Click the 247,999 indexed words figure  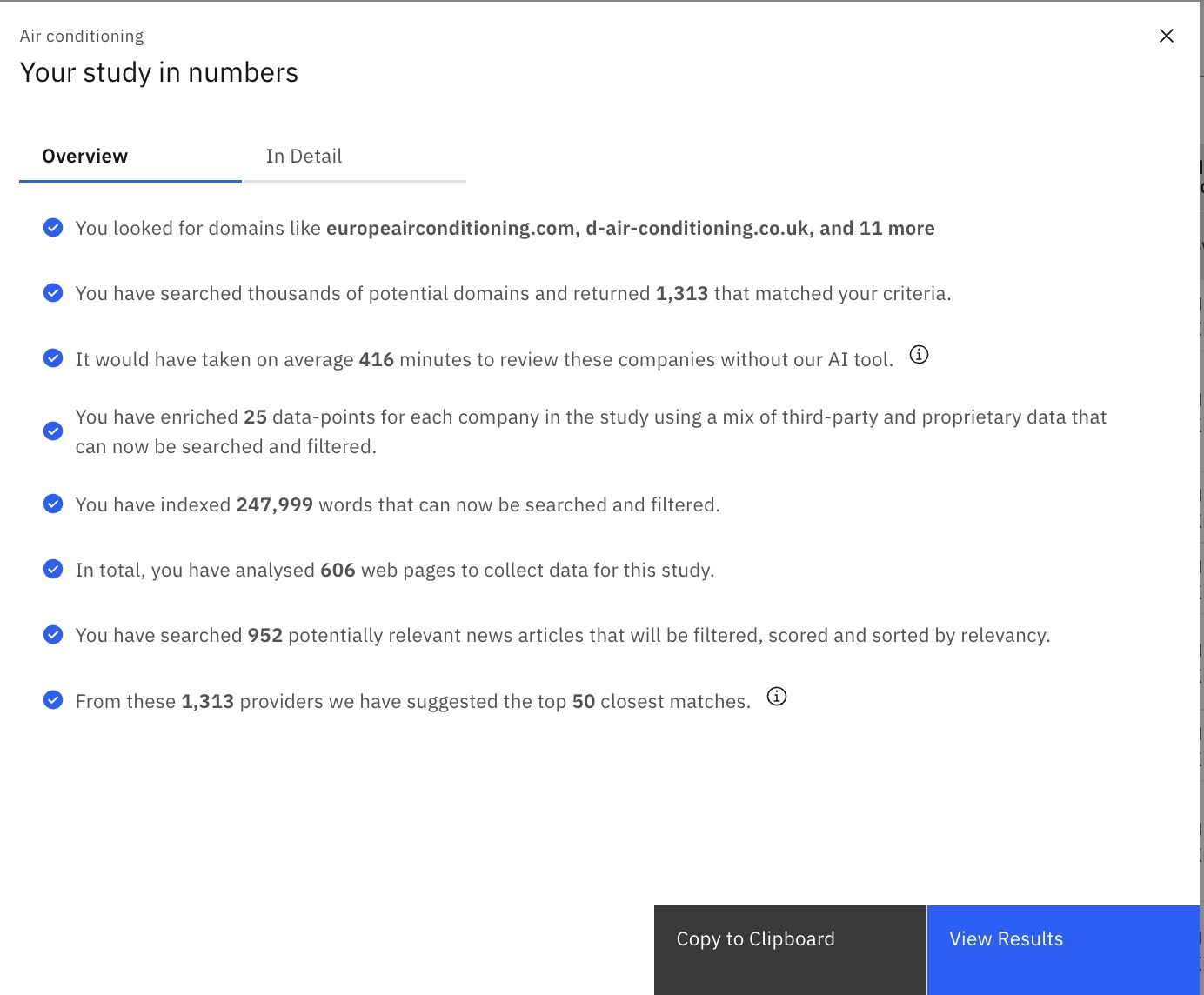[274, 505]
